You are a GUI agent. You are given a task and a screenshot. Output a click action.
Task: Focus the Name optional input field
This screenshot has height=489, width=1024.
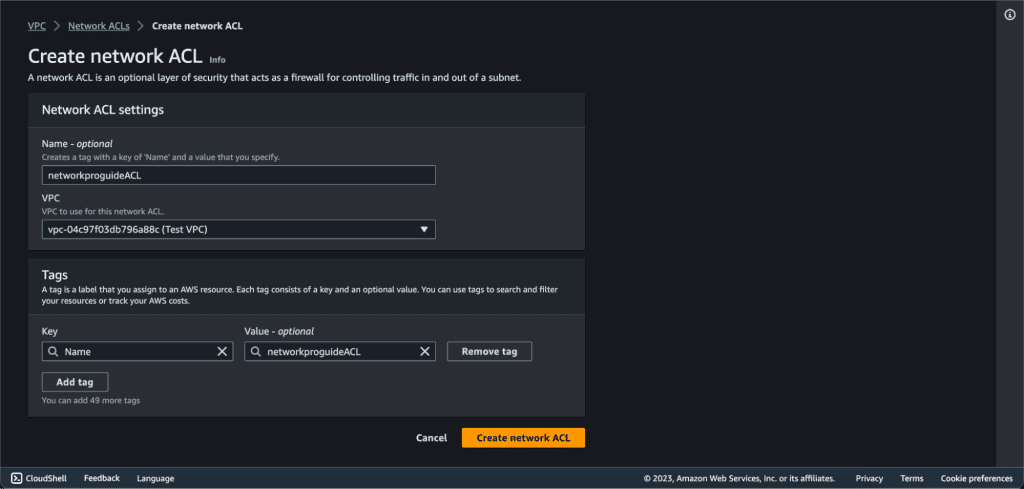[238, 175]
